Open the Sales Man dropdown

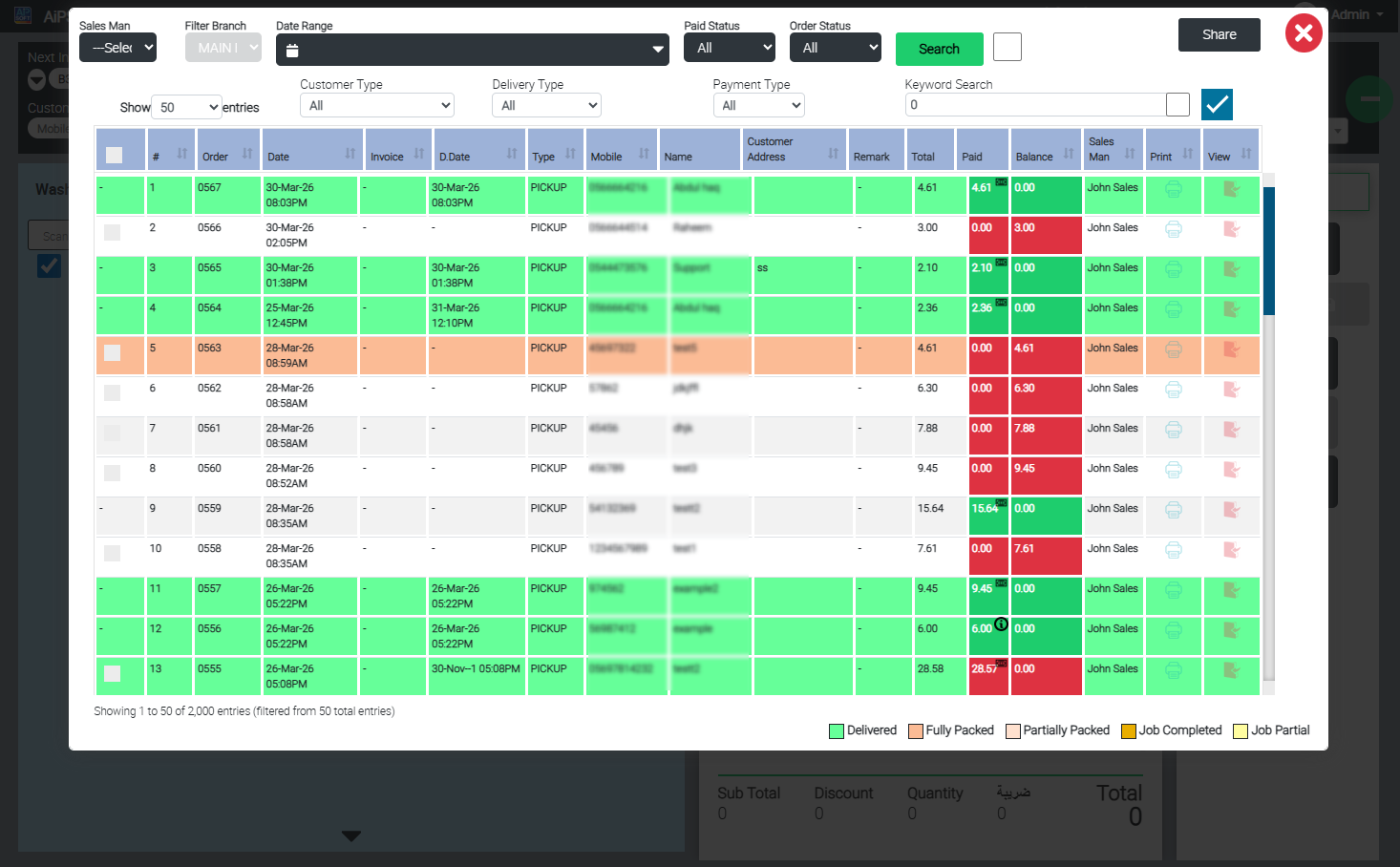tap(117, 48)
